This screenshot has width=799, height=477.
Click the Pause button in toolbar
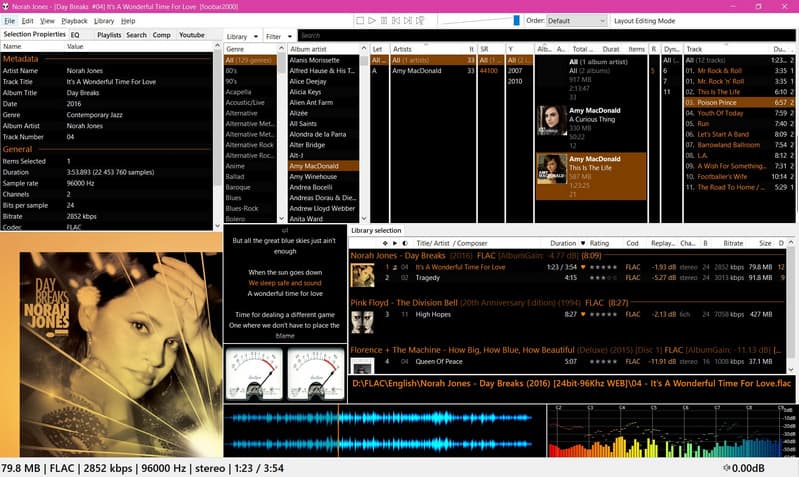tap(385, 20)
